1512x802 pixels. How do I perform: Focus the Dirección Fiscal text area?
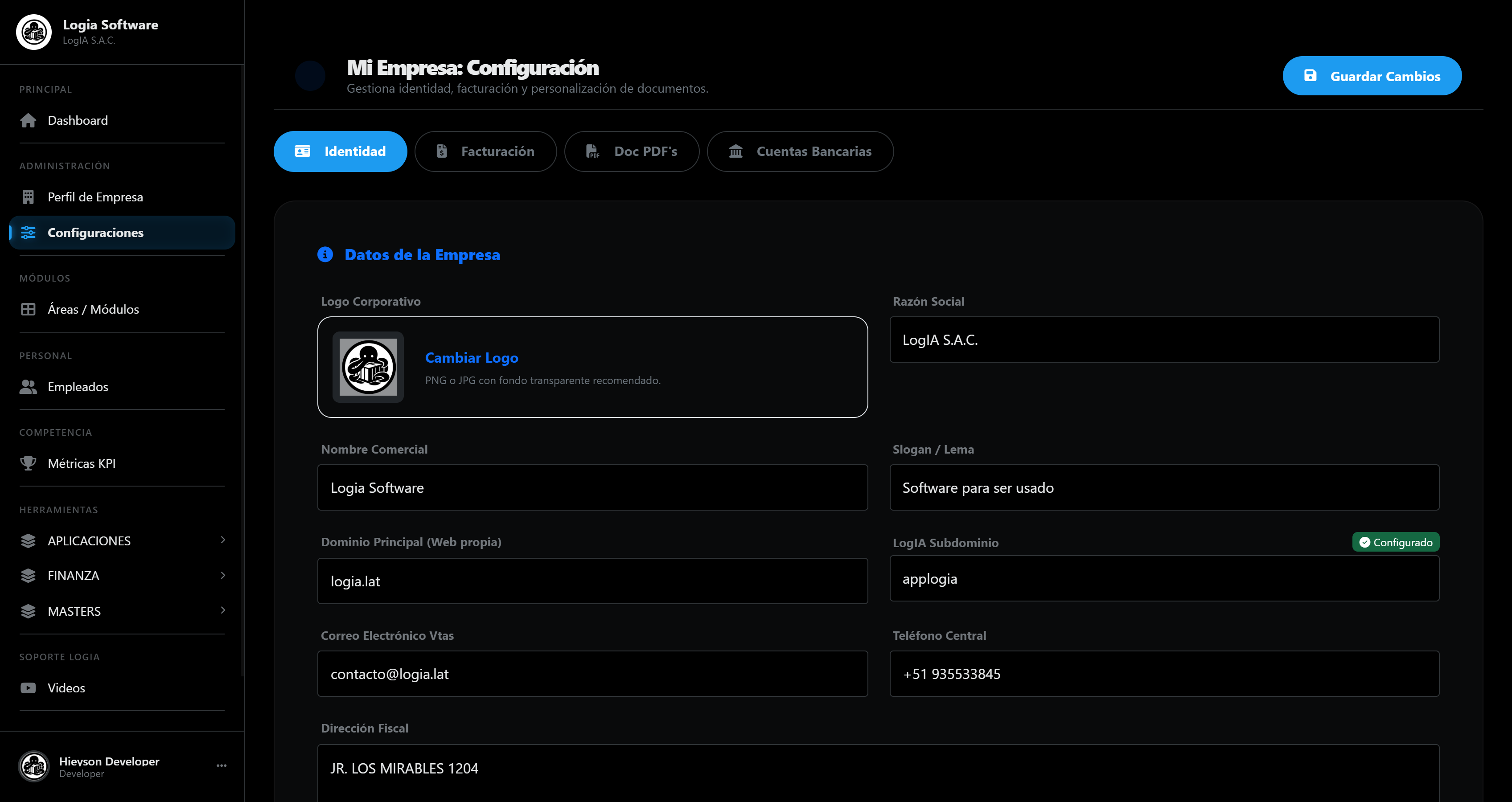tap(878, 773)
